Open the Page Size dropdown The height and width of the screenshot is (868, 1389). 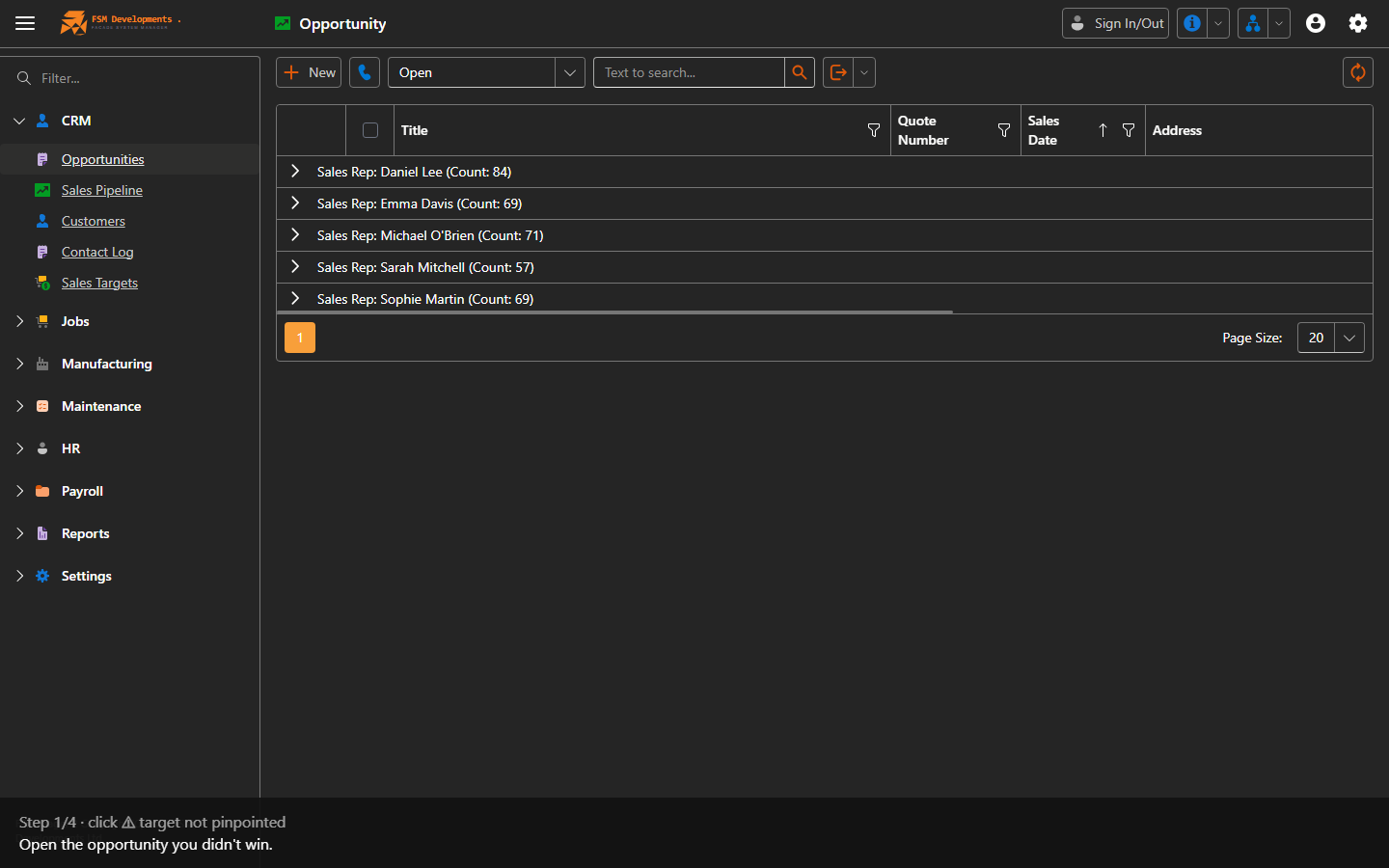[x=1330, y=338]
